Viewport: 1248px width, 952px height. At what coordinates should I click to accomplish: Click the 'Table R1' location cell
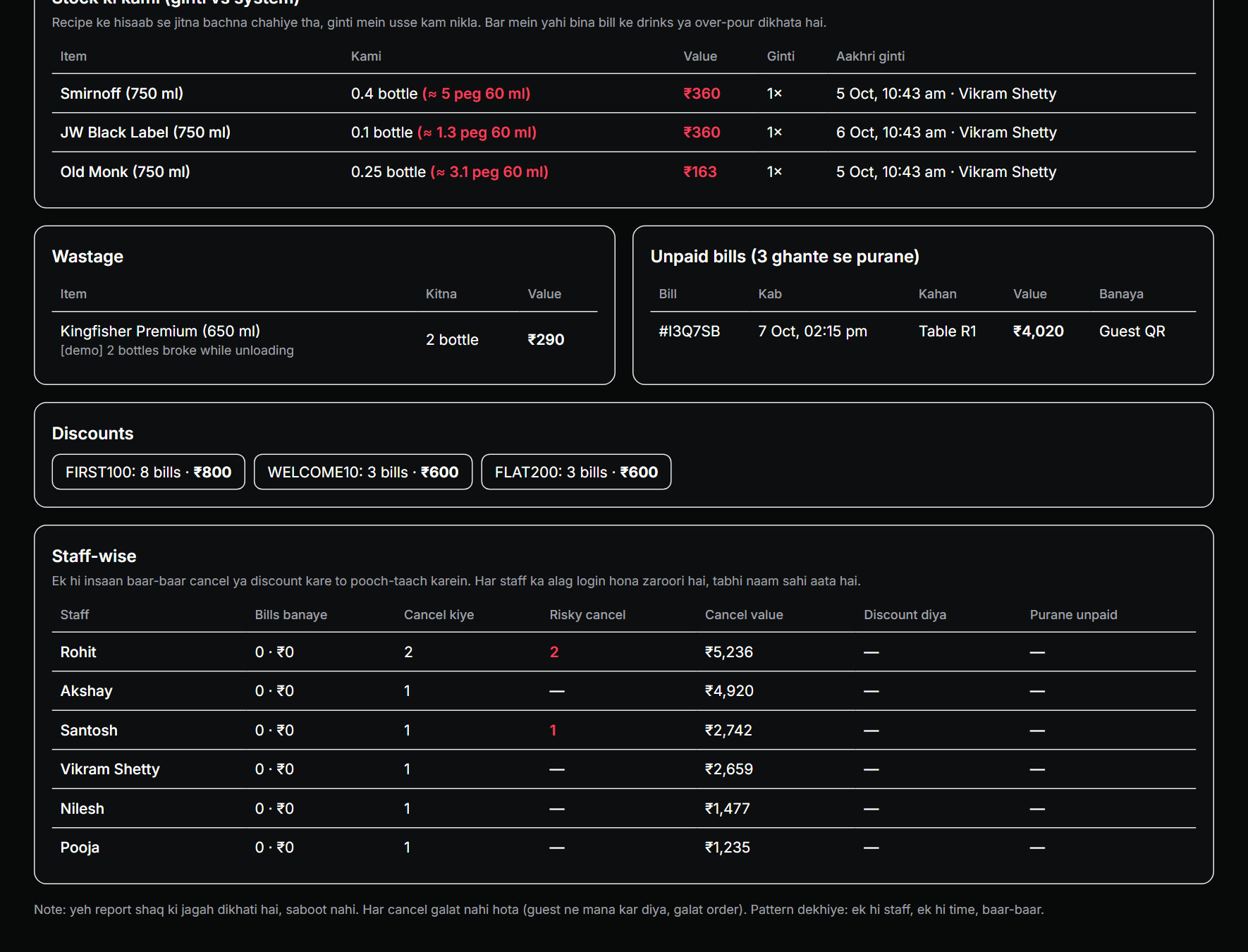[947, 331]
